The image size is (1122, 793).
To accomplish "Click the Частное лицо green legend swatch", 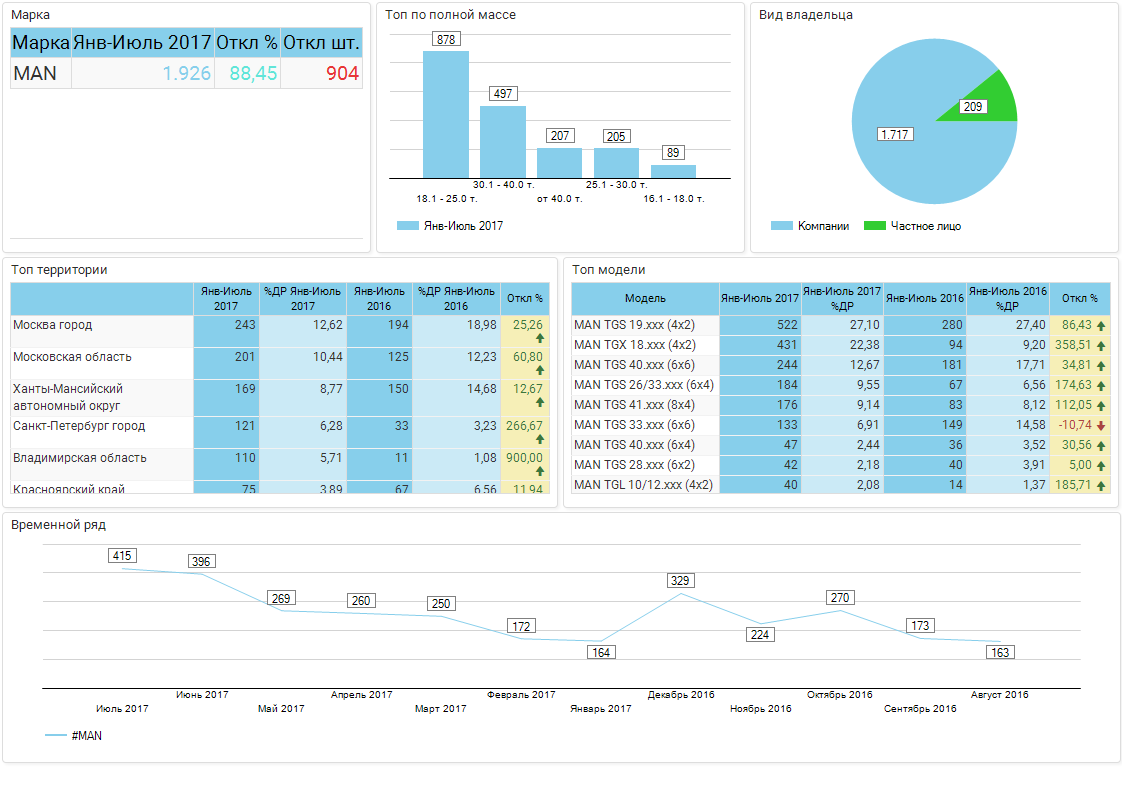I will click(x=874, y=226).
